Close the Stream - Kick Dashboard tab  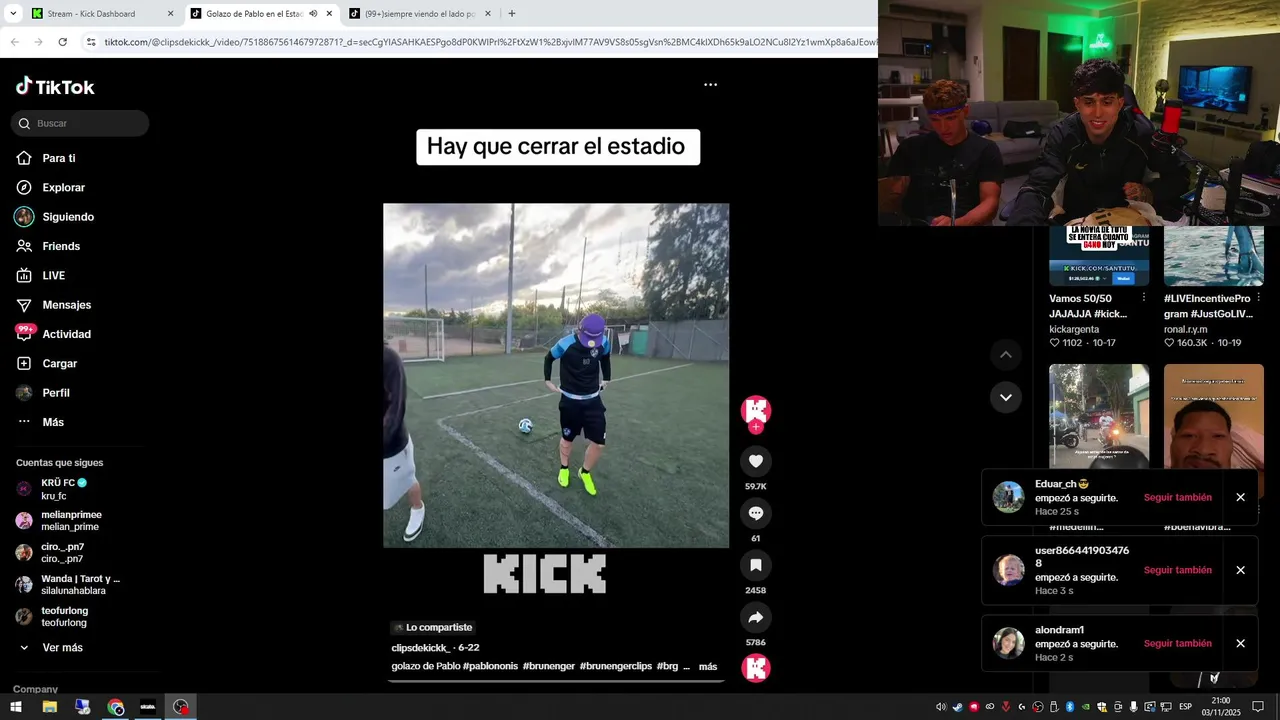point(170,14)
